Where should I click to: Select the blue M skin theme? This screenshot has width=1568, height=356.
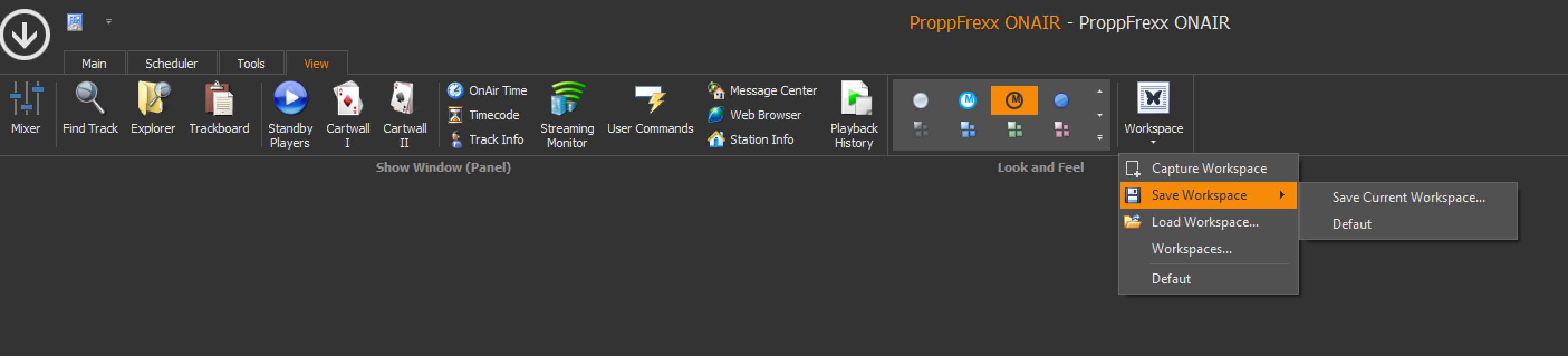tap(967, 100)
